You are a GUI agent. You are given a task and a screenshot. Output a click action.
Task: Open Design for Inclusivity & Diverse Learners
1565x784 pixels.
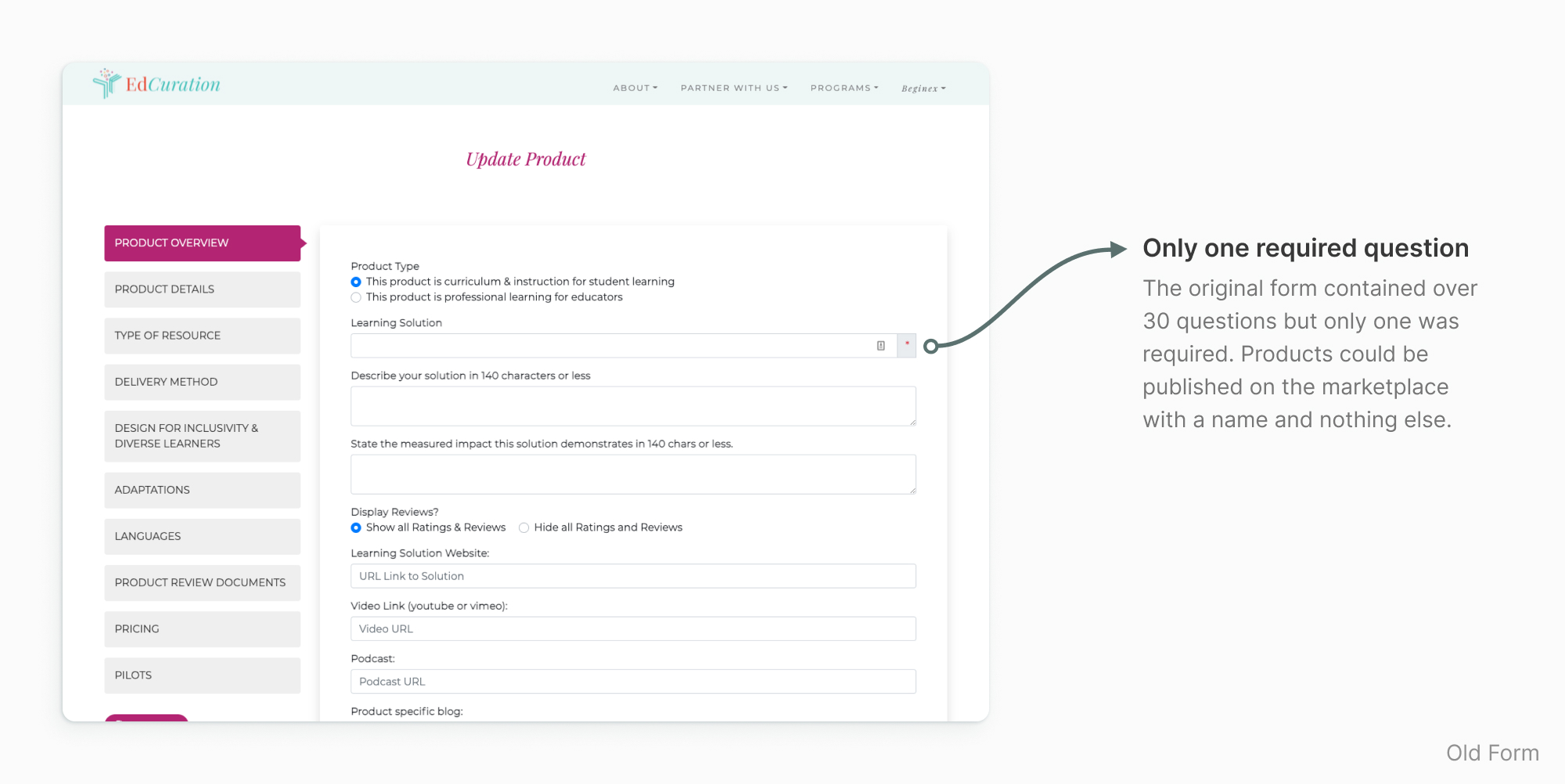(x=202, y=436)
